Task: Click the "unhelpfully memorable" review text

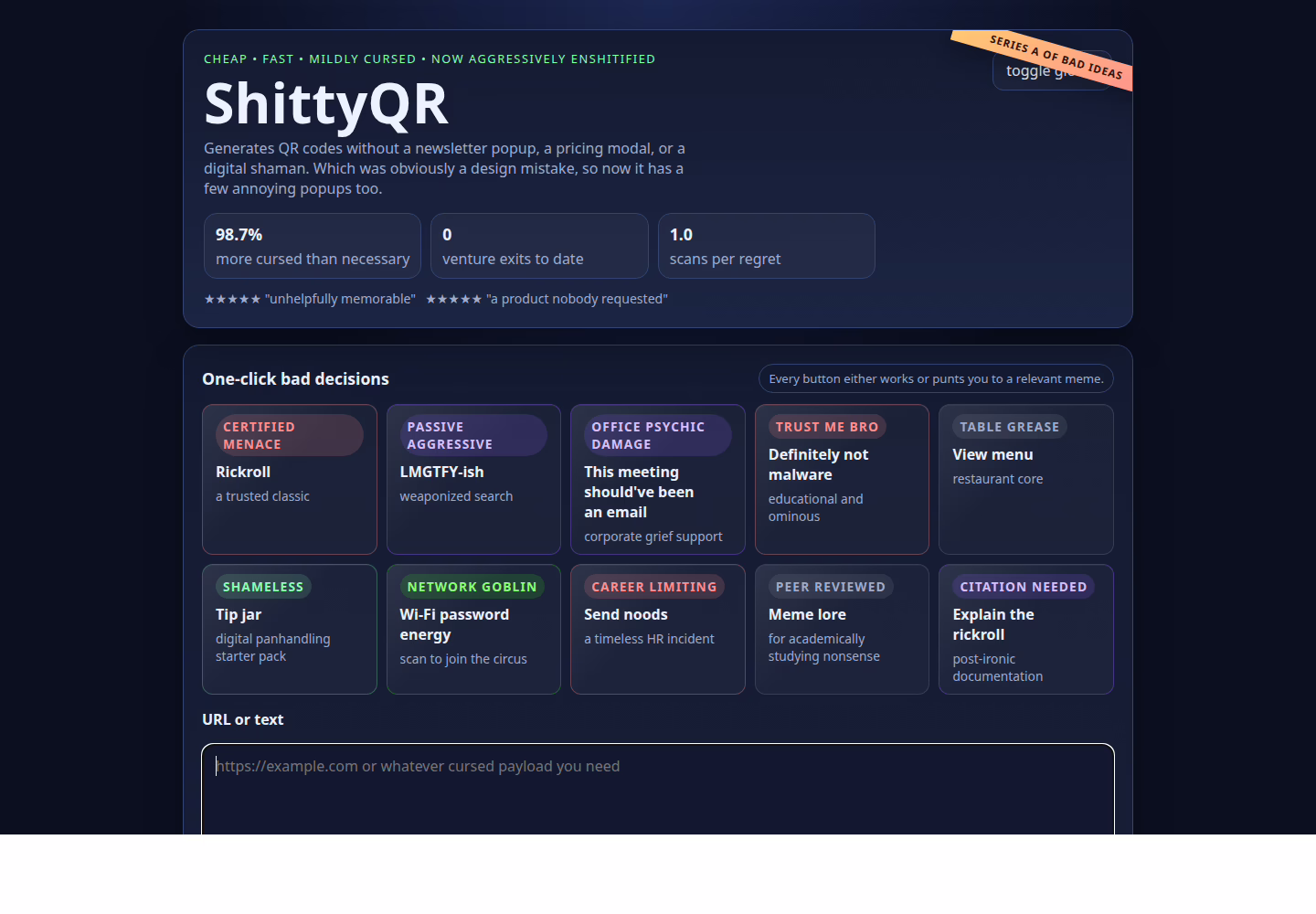Action: [310, 299]
